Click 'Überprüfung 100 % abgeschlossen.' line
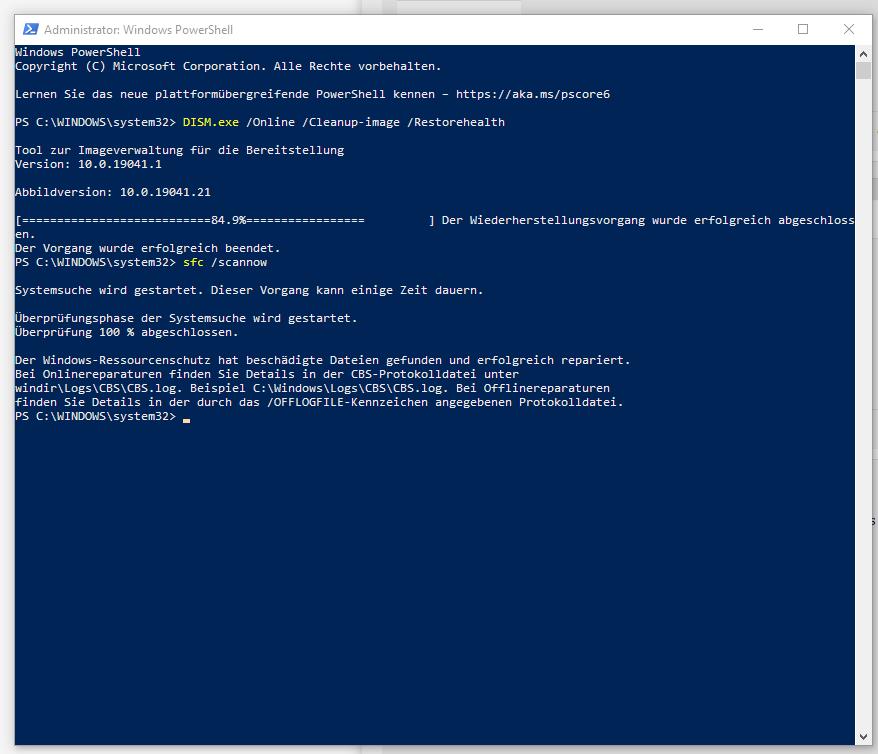 tap(127, 332)
